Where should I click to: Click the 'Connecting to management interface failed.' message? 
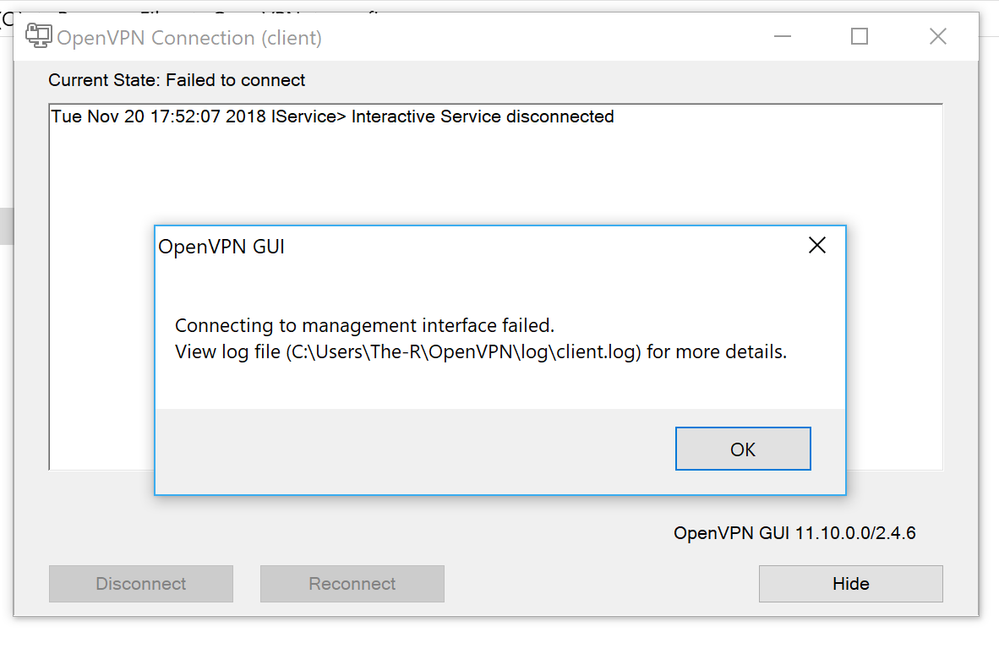click(364, 326)
